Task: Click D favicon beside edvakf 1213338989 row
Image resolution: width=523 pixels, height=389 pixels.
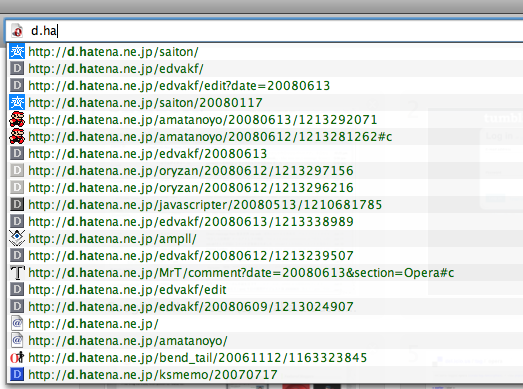Action: coord(17,222)
